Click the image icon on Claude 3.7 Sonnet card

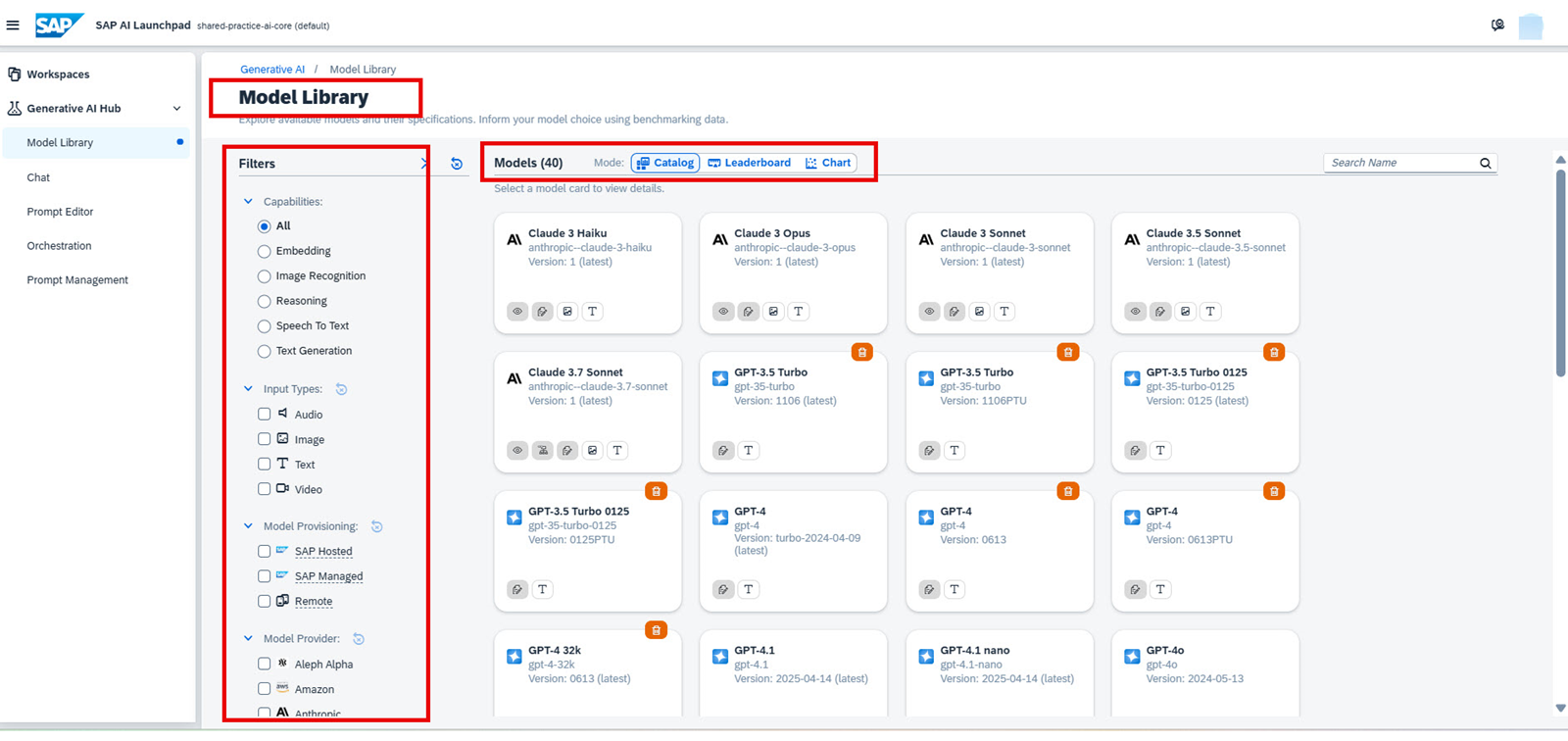592,451
